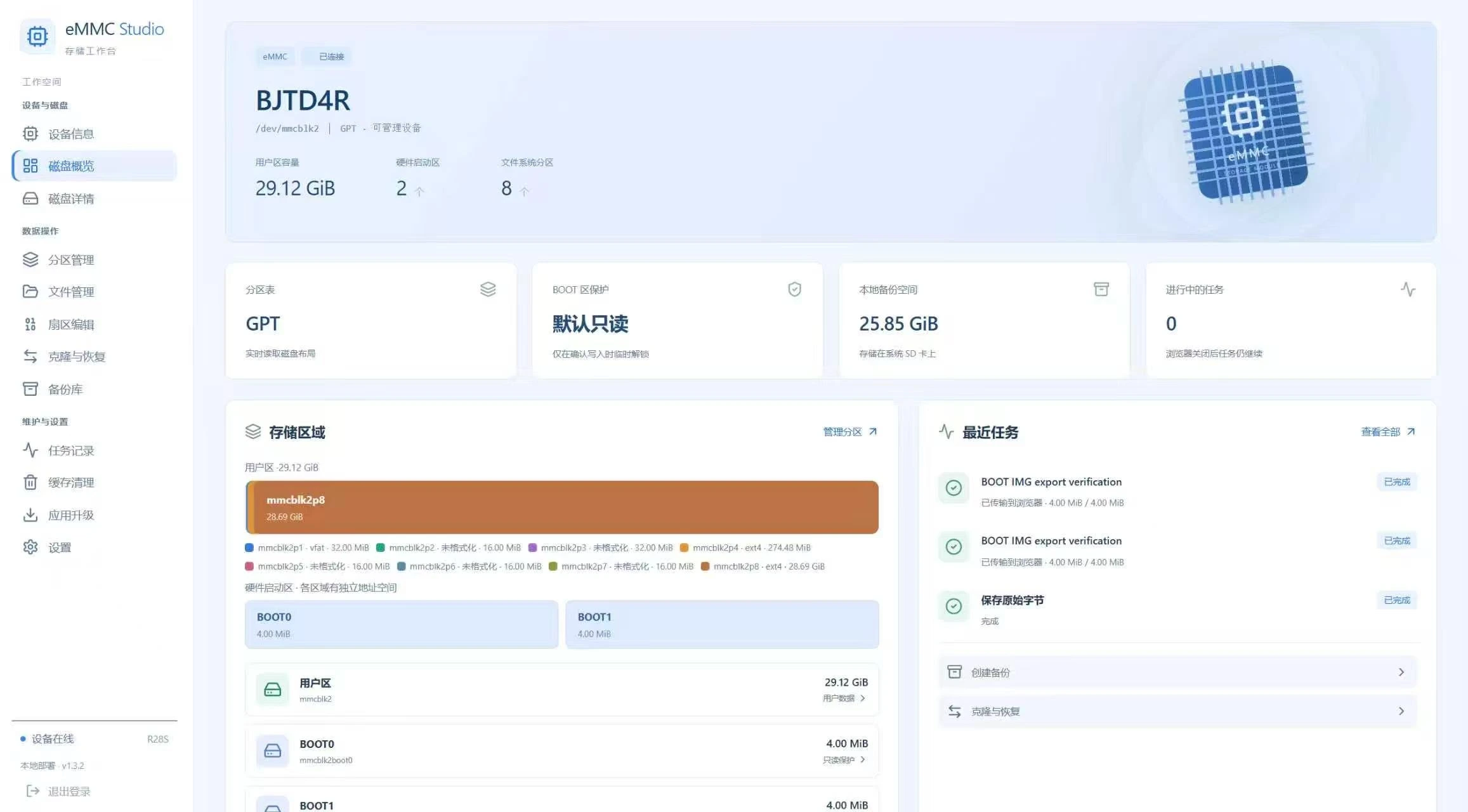The image size is (1468, 812).
Task: Open the 查看全部 tasks link
Action: point(1388,431)
